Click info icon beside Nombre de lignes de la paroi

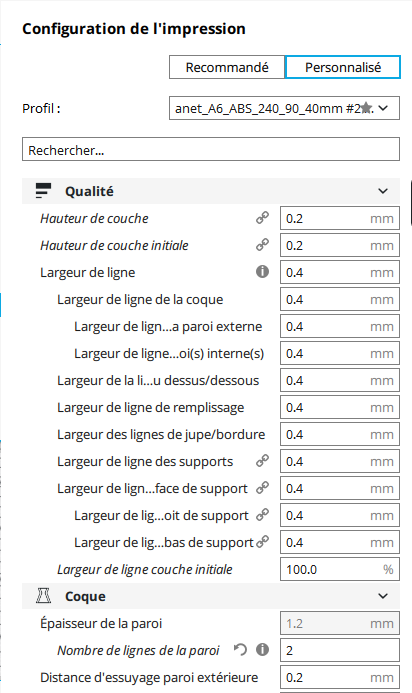tap(263, 650)
